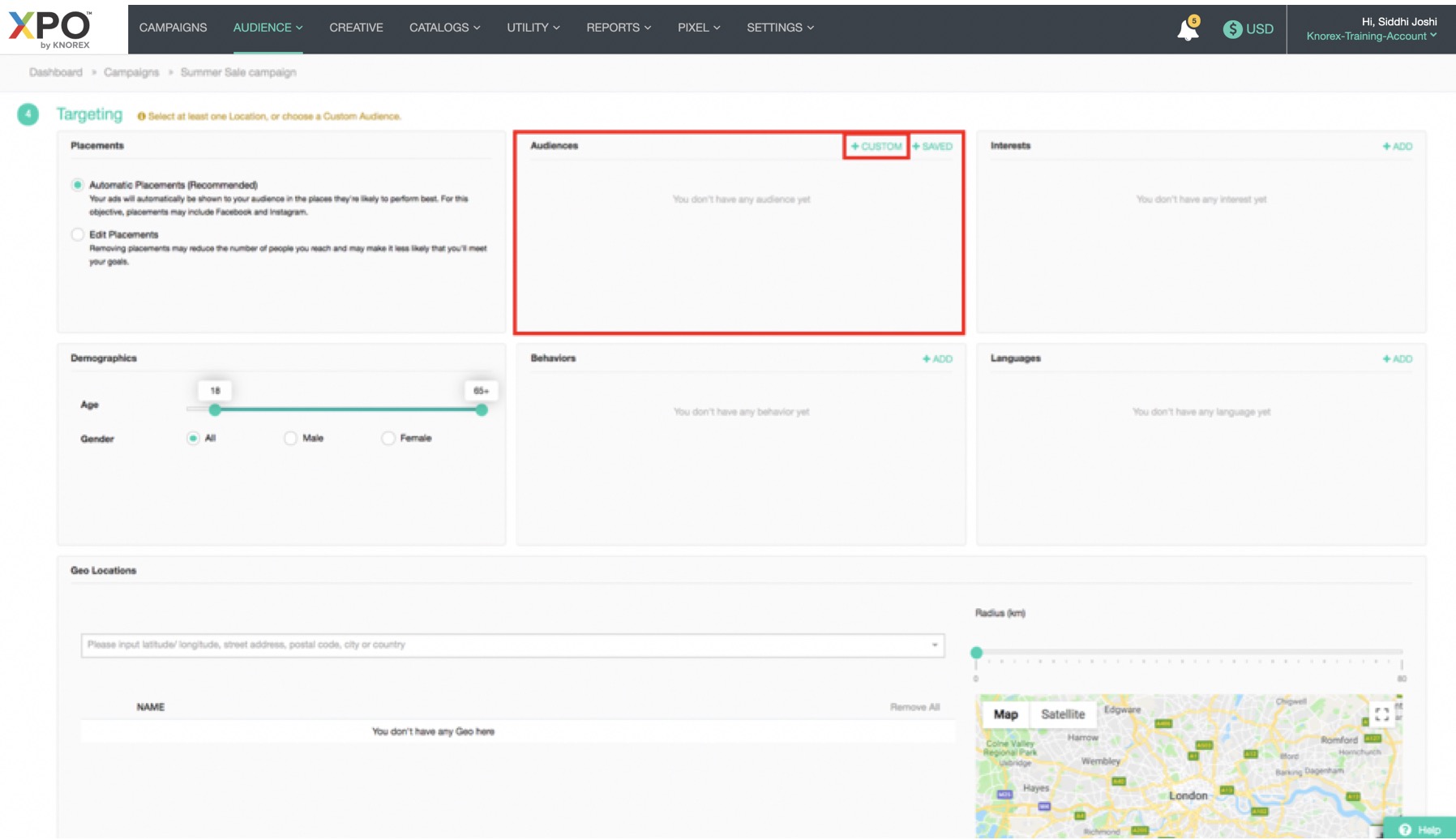Expand the Audience menu dropdown

pos(268,28)
